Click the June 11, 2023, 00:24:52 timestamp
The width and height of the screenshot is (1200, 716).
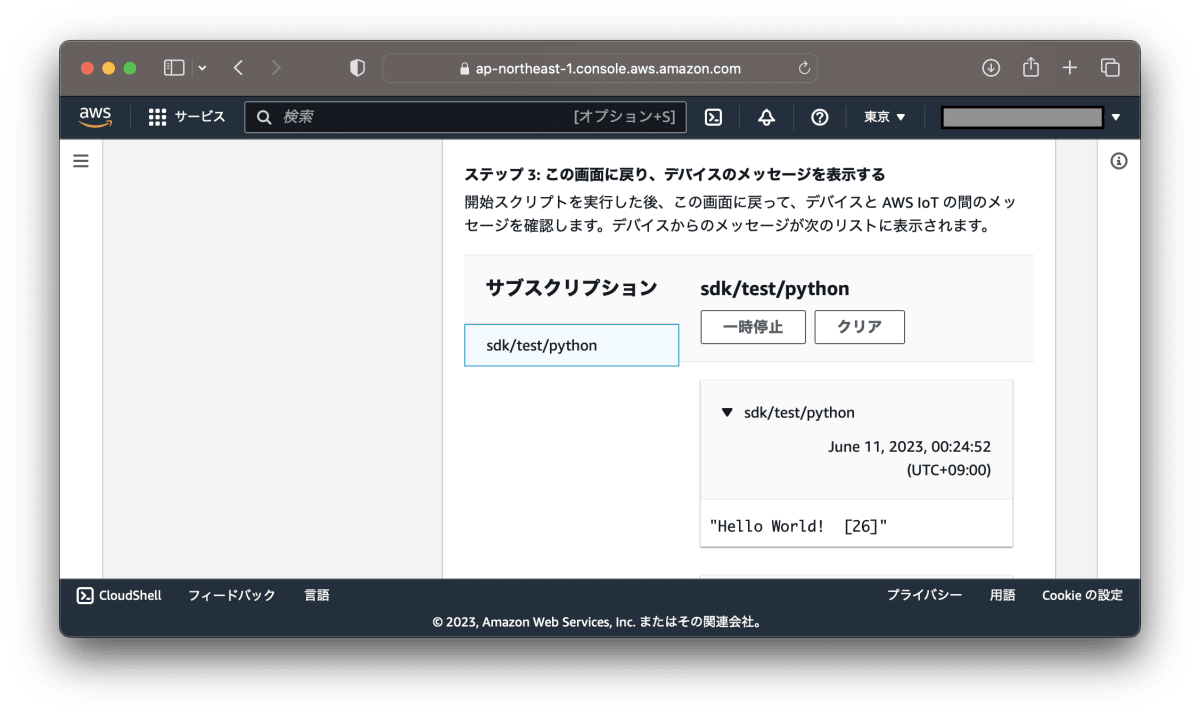tap(909, 447)
